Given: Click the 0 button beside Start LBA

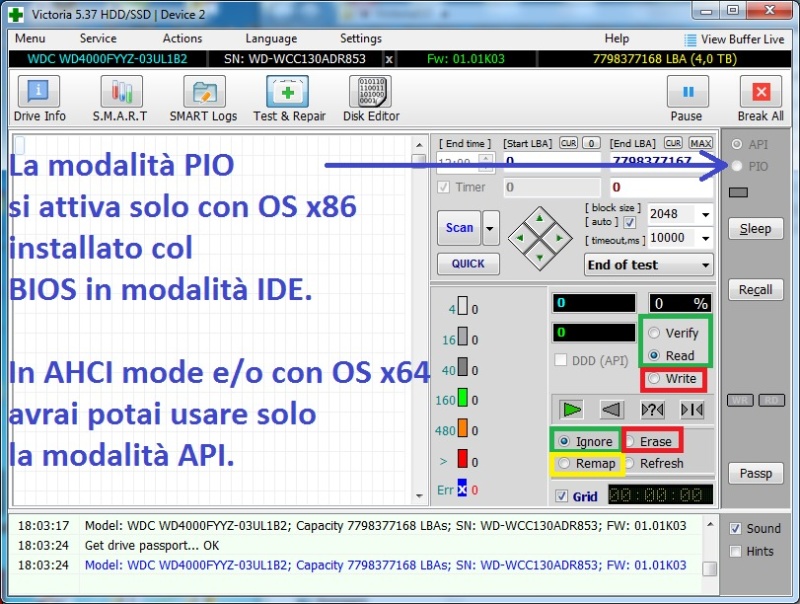Looking at the screenshot, I should (x=591, y=143).
